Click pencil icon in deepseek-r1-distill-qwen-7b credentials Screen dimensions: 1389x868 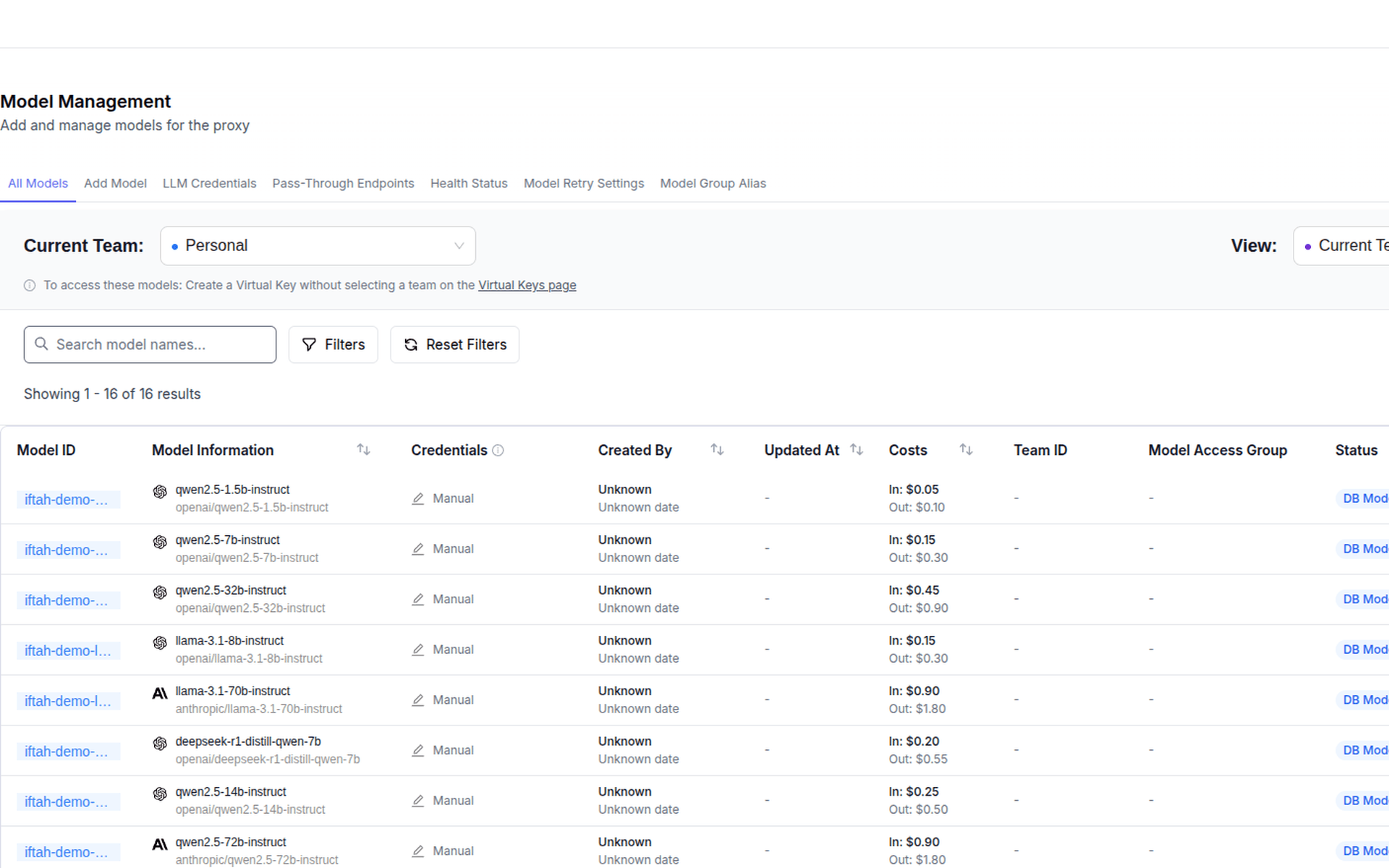[x=418, y=750]
